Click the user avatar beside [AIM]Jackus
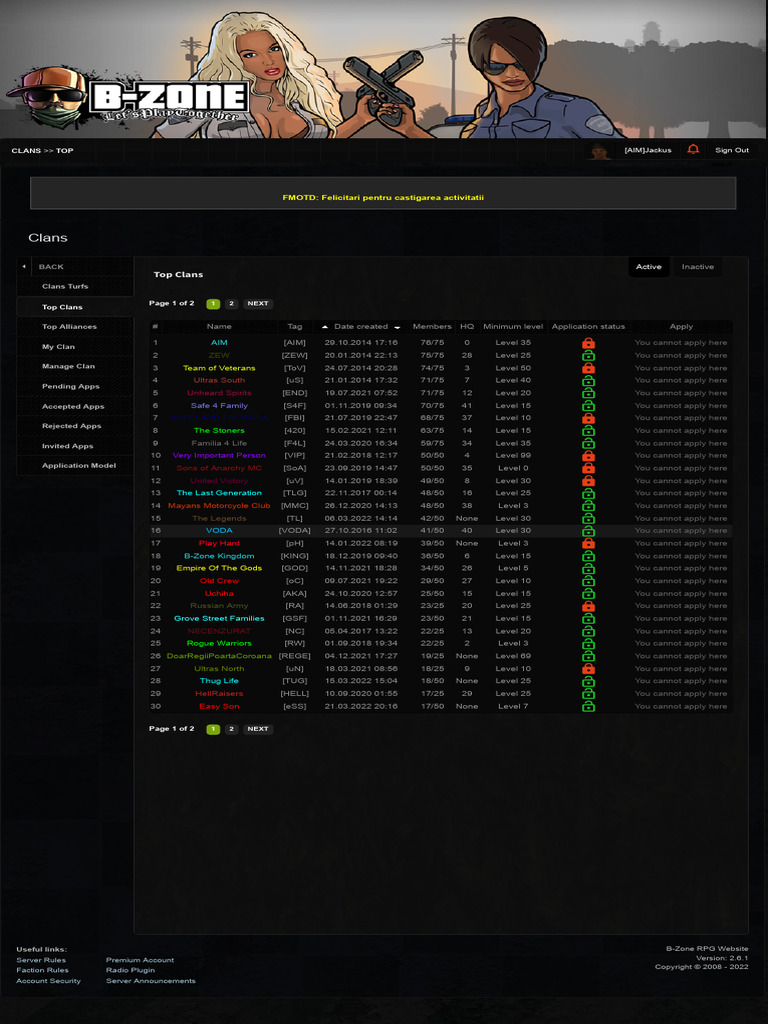 pyautogui.click(x=600, y=151)
